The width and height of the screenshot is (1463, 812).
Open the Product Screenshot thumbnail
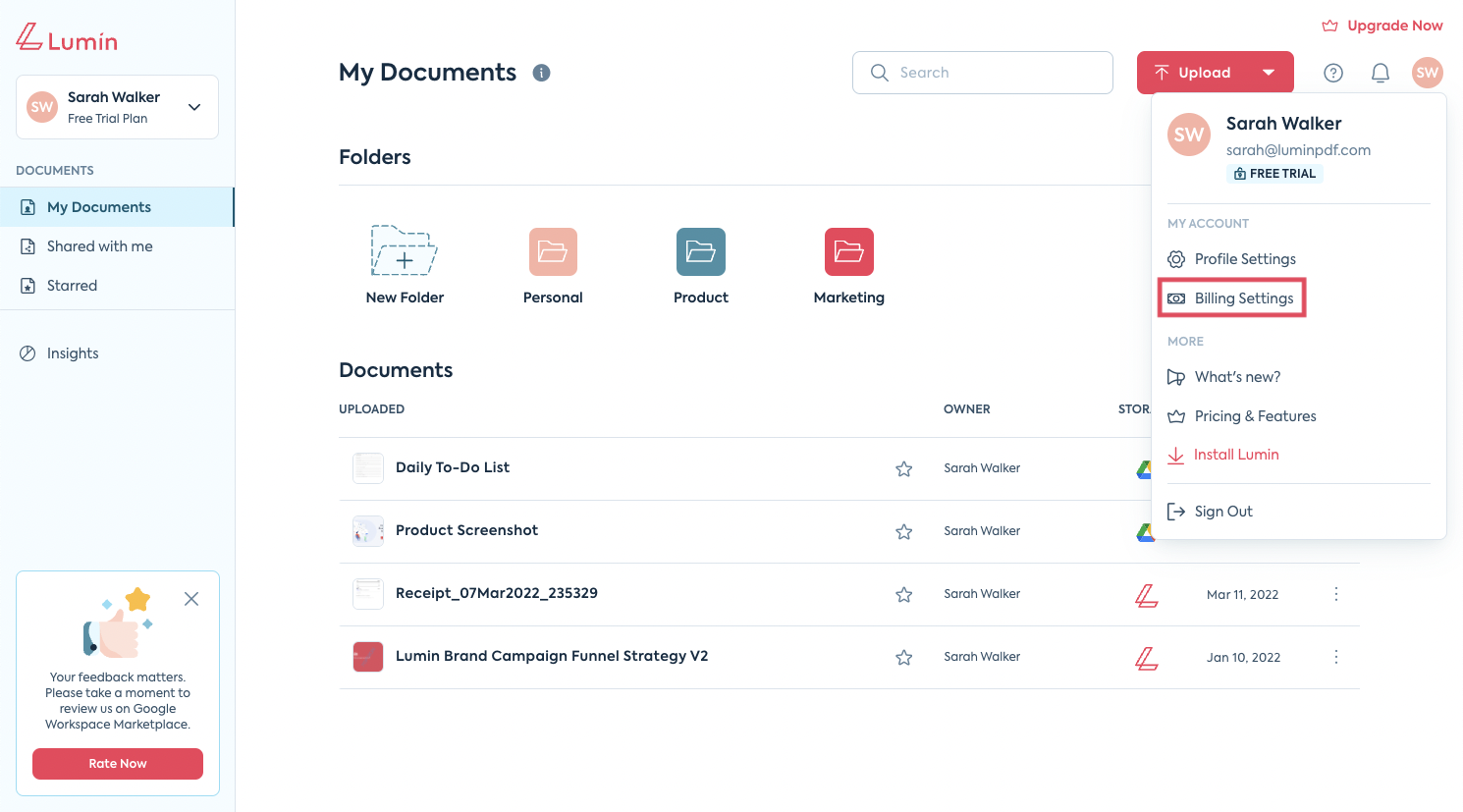click(368, 531)
